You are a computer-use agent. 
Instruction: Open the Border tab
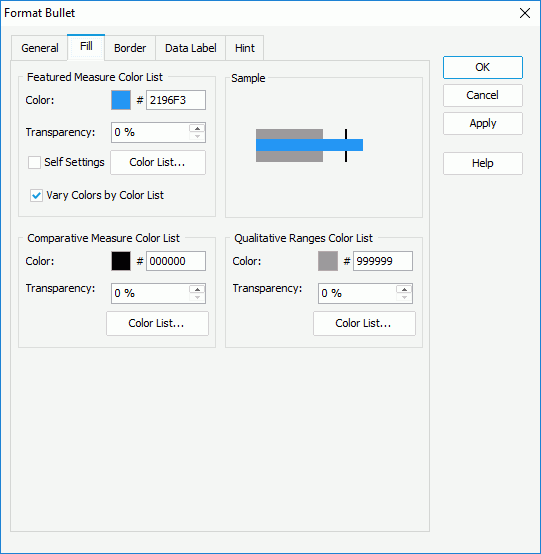130,48
